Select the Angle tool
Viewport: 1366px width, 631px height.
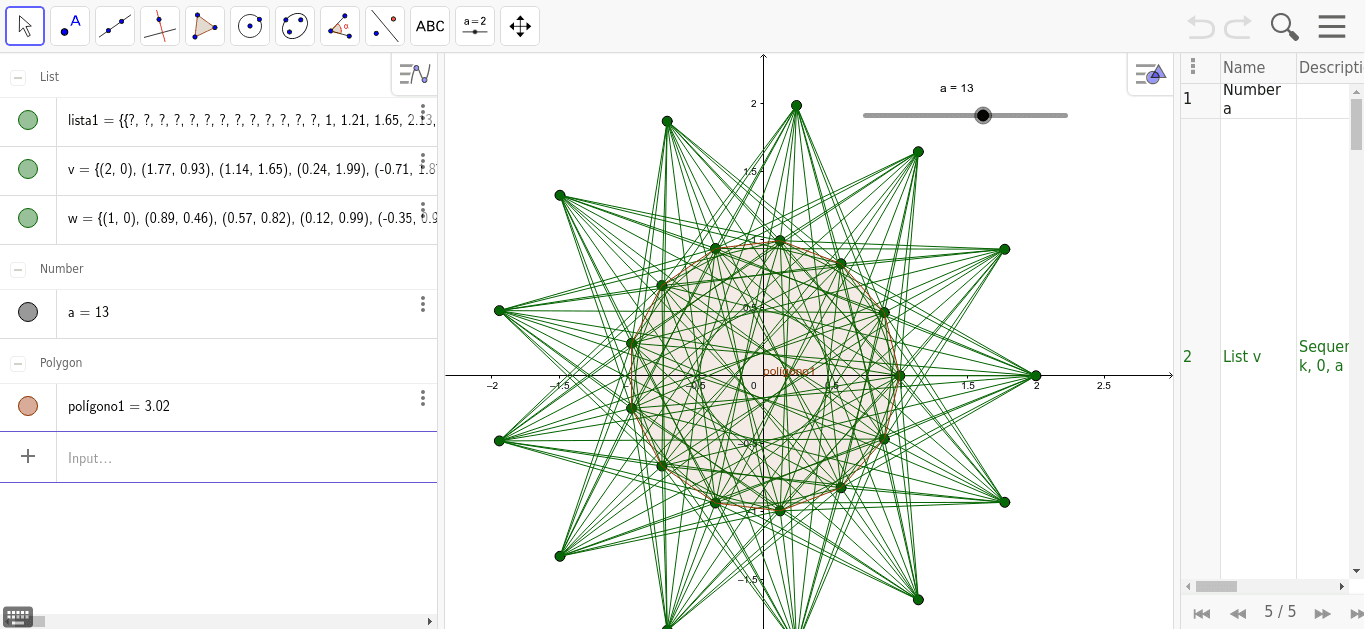pyautogui.click(x=340, y=26)
